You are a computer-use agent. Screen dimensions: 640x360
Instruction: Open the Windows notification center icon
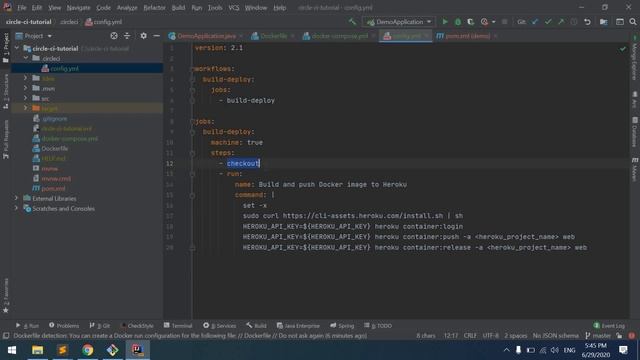(623, 350)
